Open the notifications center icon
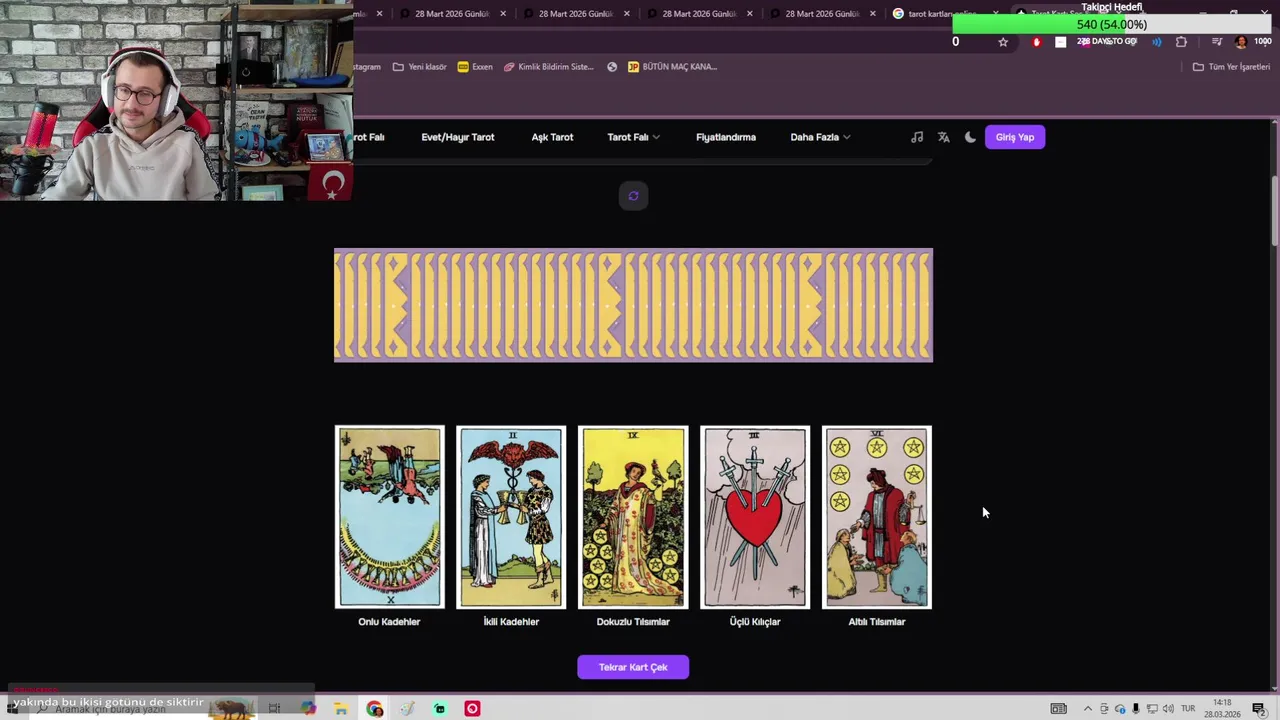This screenshot has height=720, width=1280. 1258,709
